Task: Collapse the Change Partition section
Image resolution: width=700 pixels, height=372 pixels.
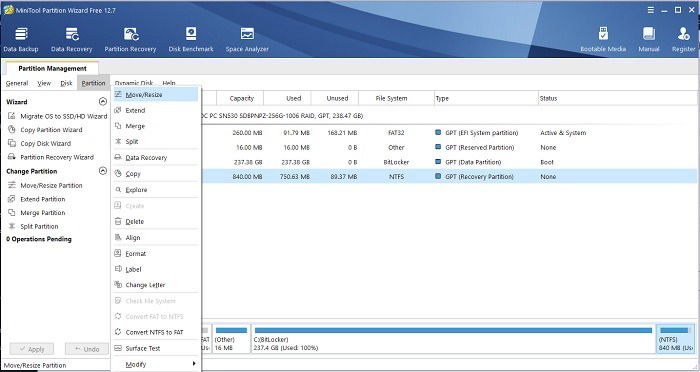Action: pos(103,171)
